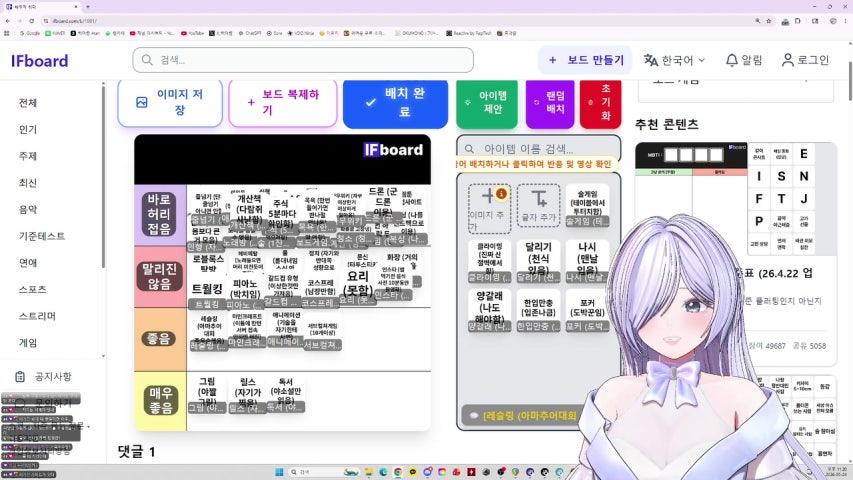Open notifications with the 알림 bell
Viewport: 853px width, 480px height.
744,60
